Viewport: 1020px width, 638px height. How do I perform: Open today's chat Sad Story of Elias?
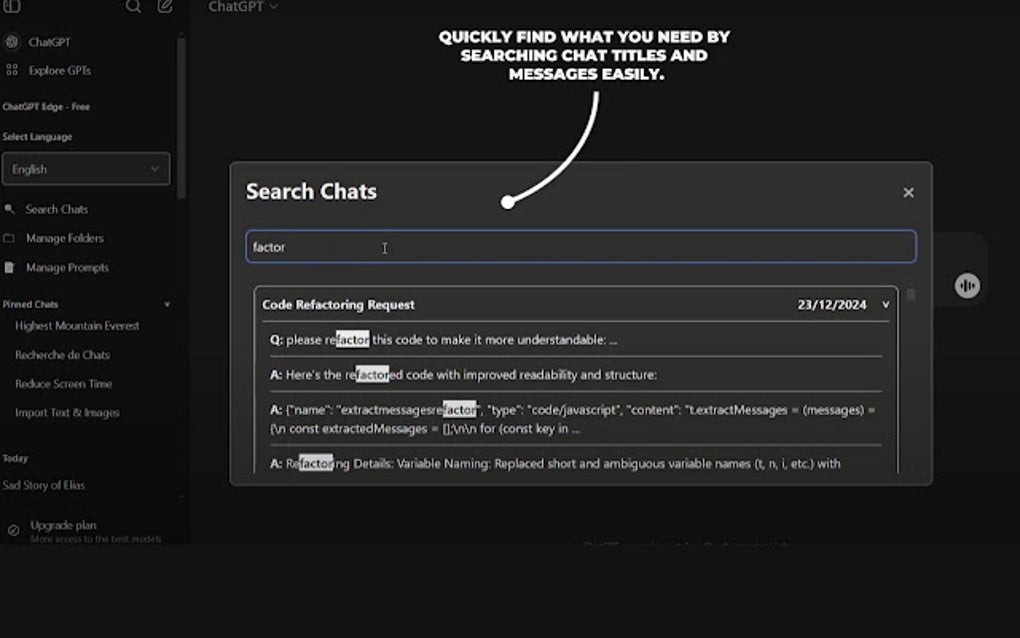point(44,485)
